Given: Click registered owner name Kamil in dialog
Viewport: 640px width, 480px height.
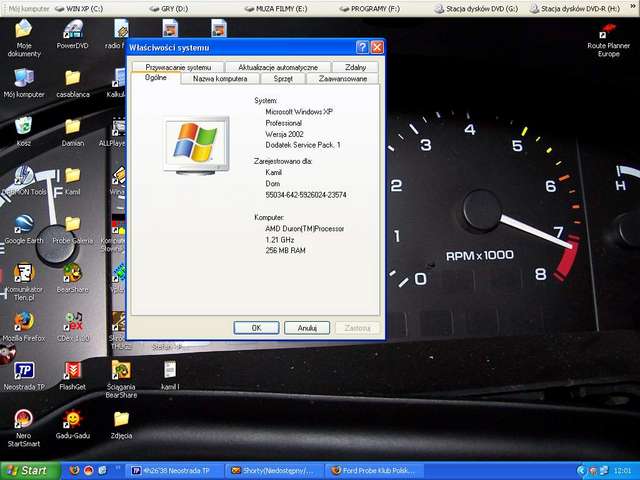Looking at the screenshot, I should tap(273, 172).
